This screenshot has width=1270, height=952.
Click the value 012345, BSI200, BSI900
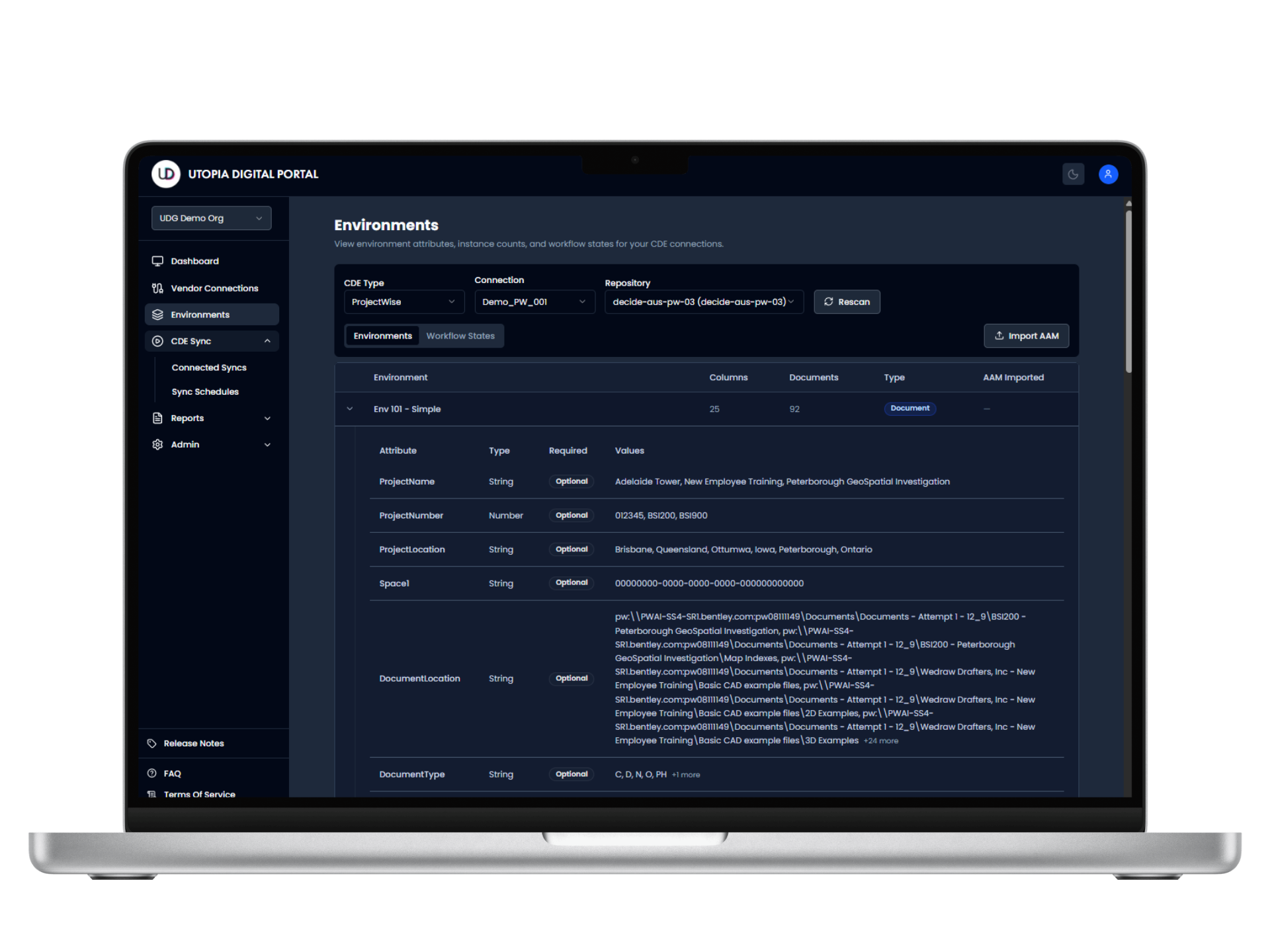(661, 515)
